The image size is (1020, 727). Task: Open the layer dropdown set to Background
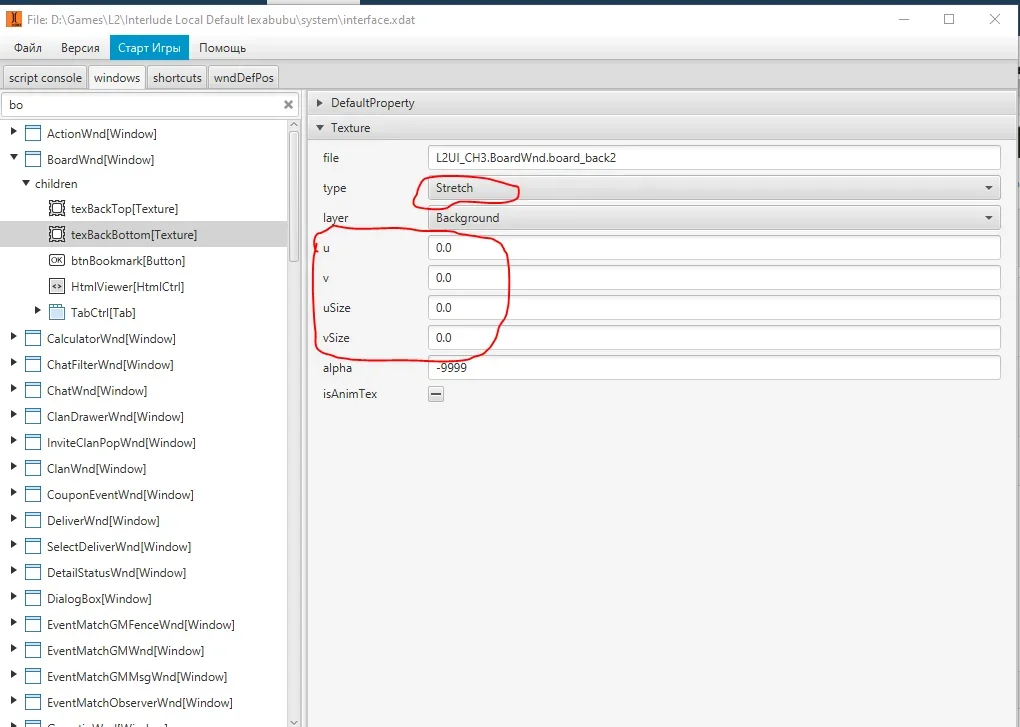pos(714,218)
